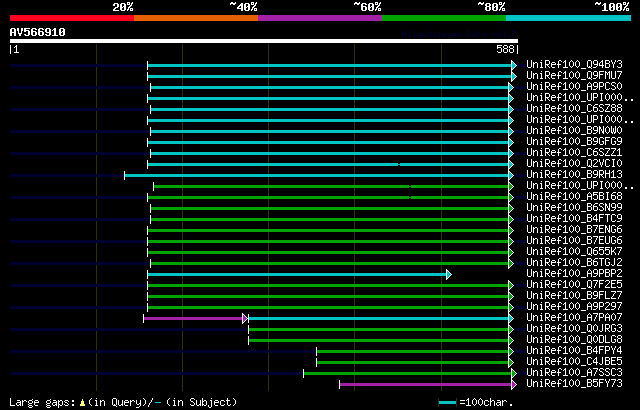Click the UniRef100_B7EUG6 label
Screen dimensions: 640x410
click(574, 241)
